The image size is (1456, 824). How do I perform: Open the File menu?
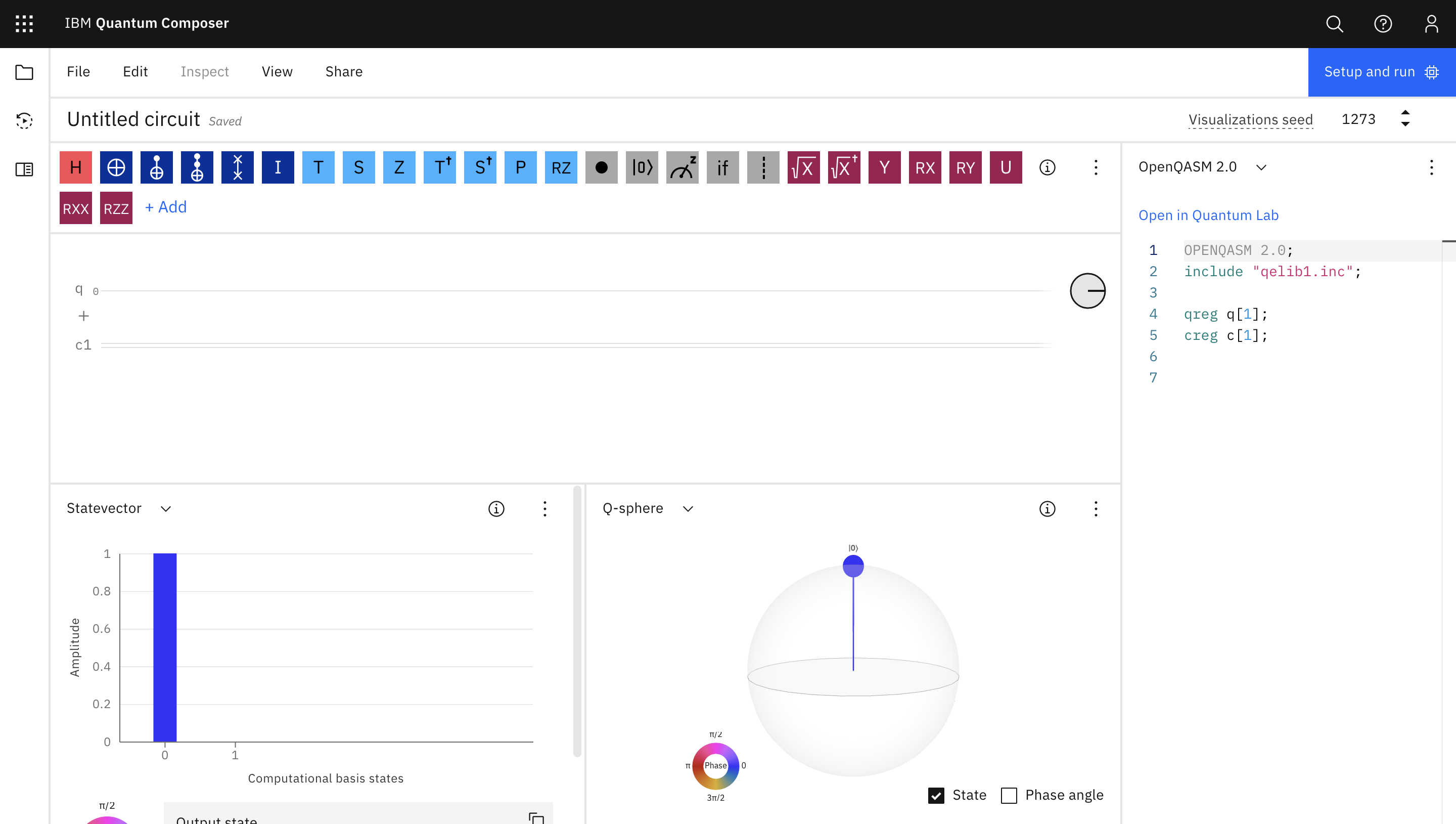pyautogui.click(x=78, y=71)
